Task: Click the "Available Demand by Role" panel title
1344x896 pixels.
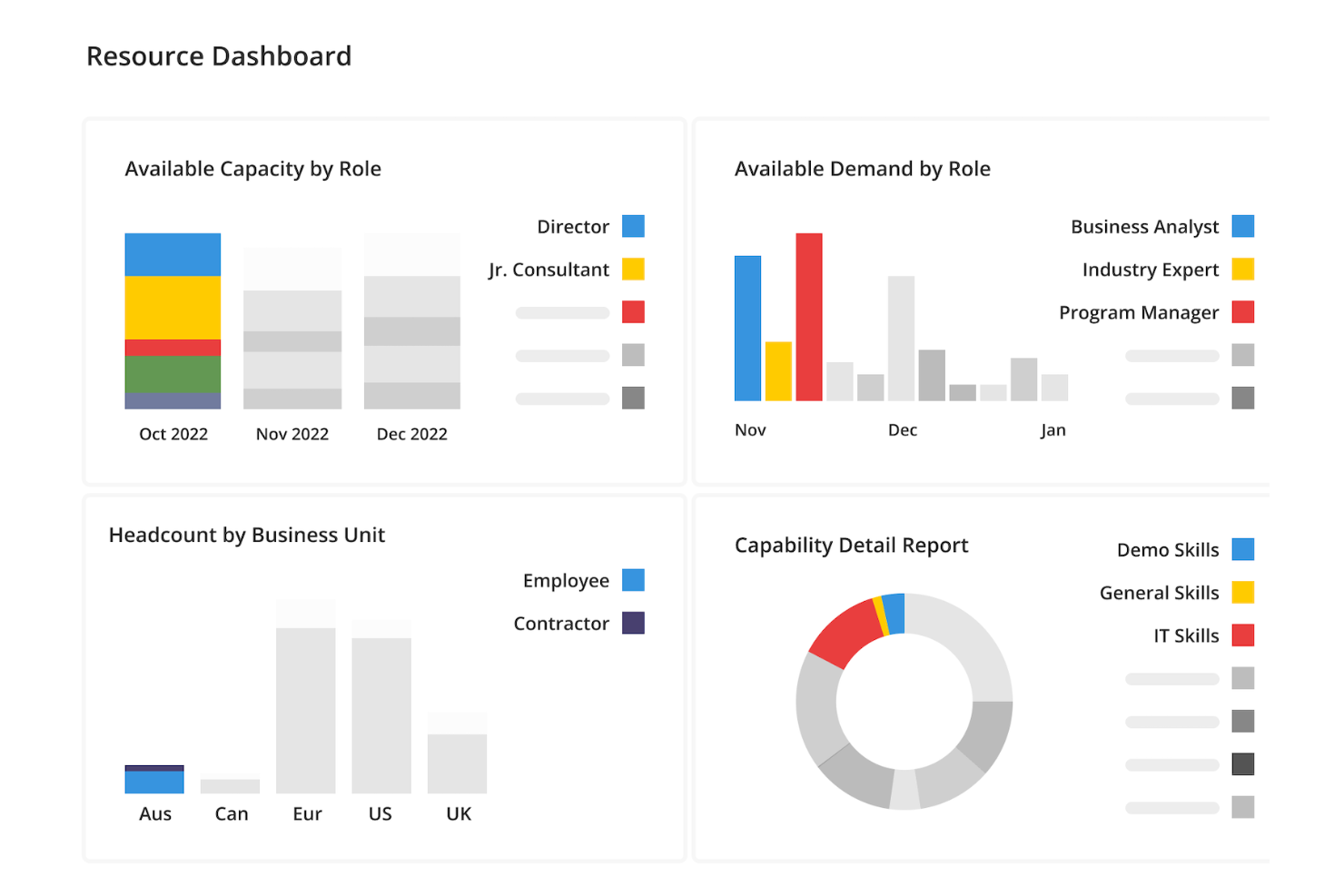Action: point(863,170)
